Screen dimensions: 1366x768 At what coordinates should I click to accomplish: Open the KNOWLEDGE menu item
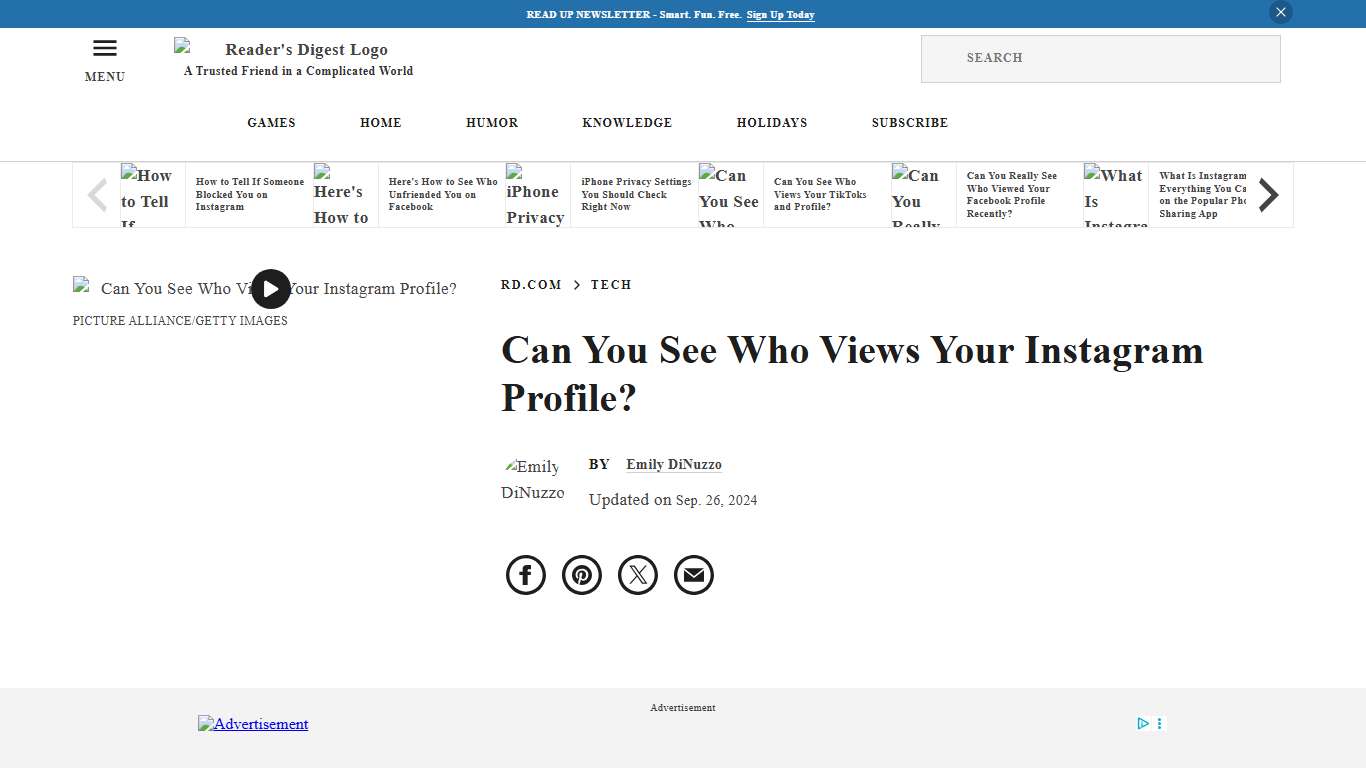(627, 122)
